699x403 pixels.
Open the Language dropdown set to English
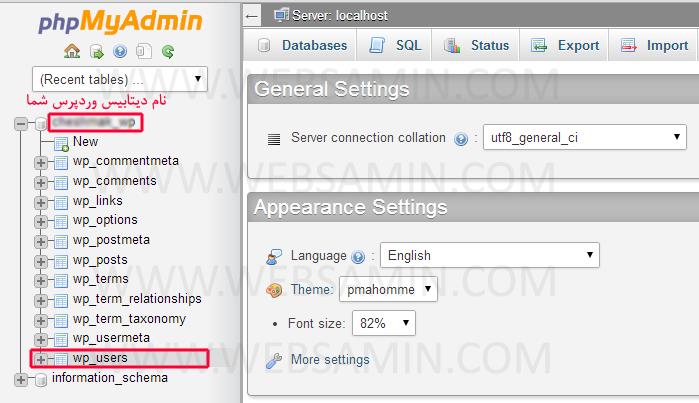tap(489, 255)
